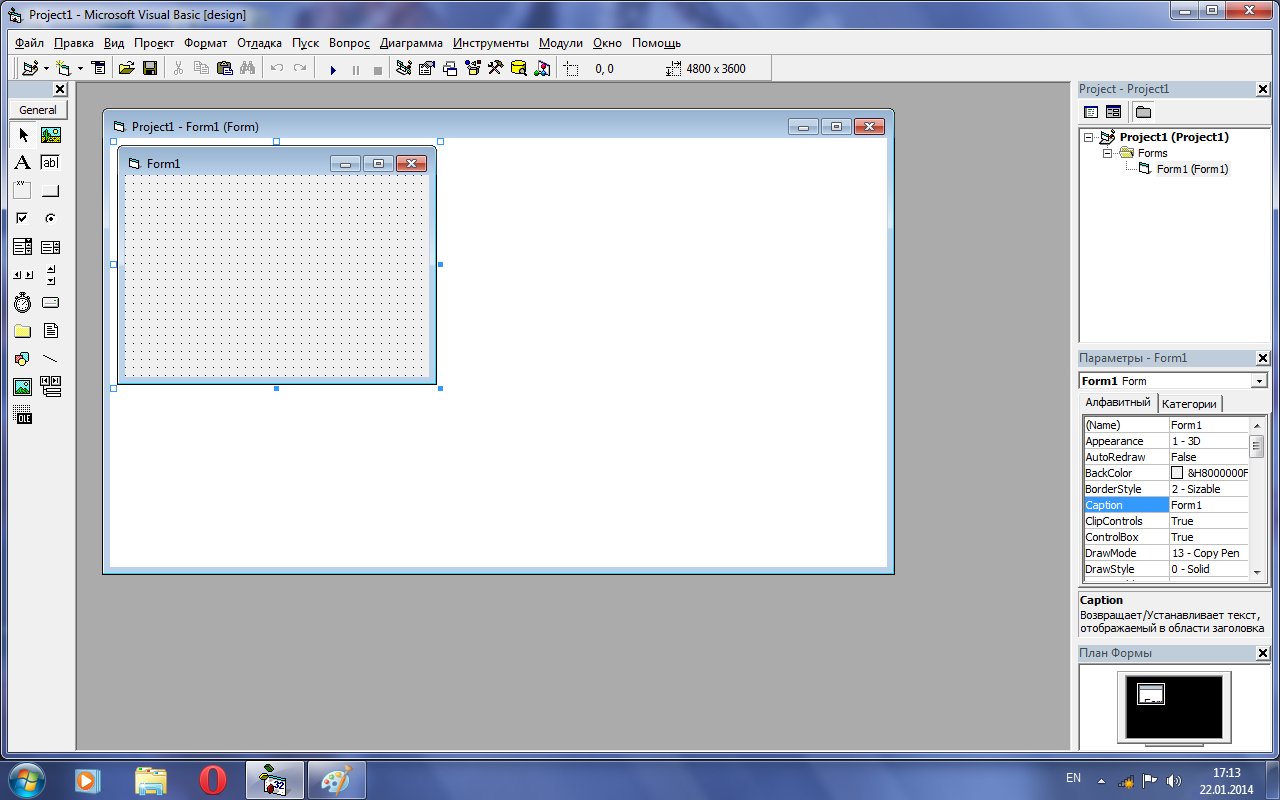Viewport: 1280px width, 800px height.
Task: Select the Timer control tool
Action: click(x=23, y=302)
